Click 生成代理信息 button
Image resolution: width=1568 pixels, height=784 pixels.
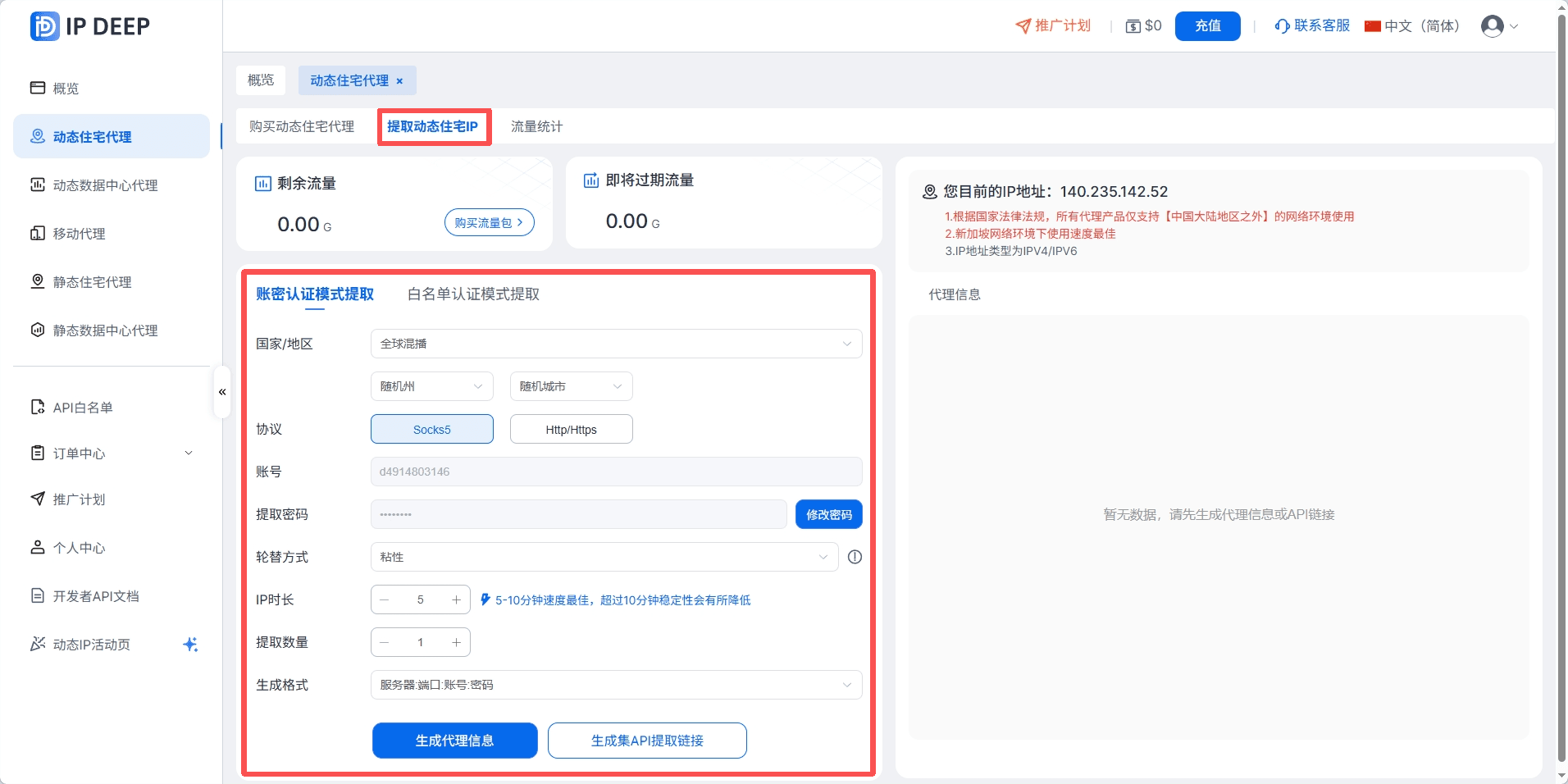(454, 741)
